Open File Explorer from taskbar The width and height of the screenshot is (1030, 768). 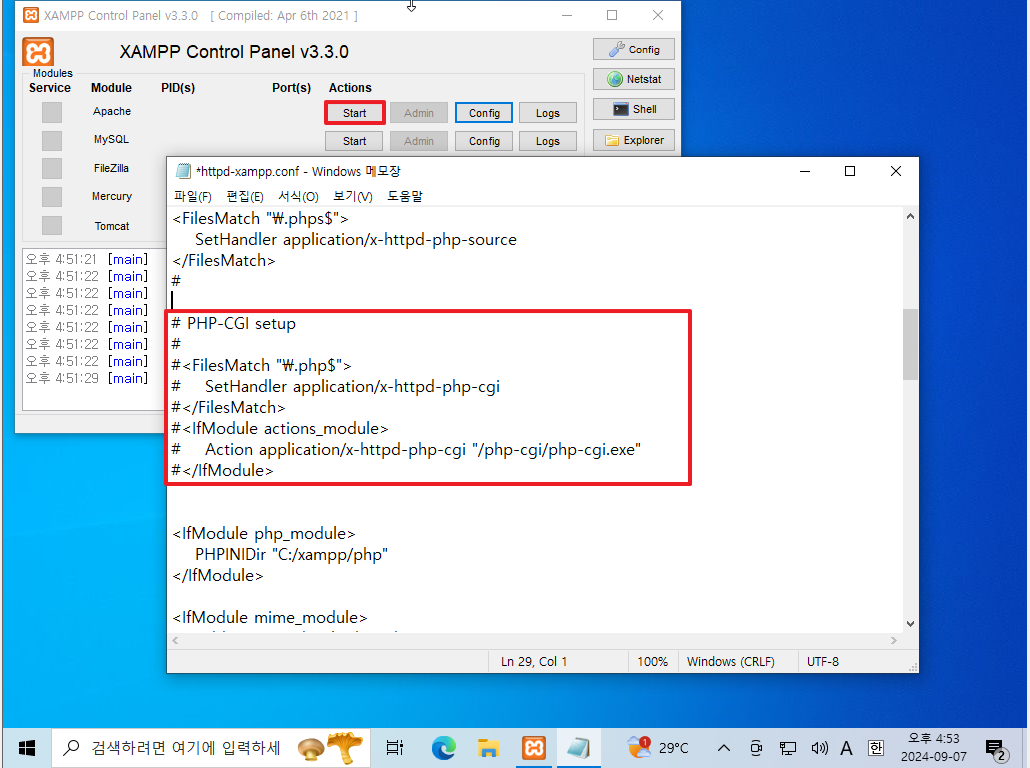click(x=488, y=748)
